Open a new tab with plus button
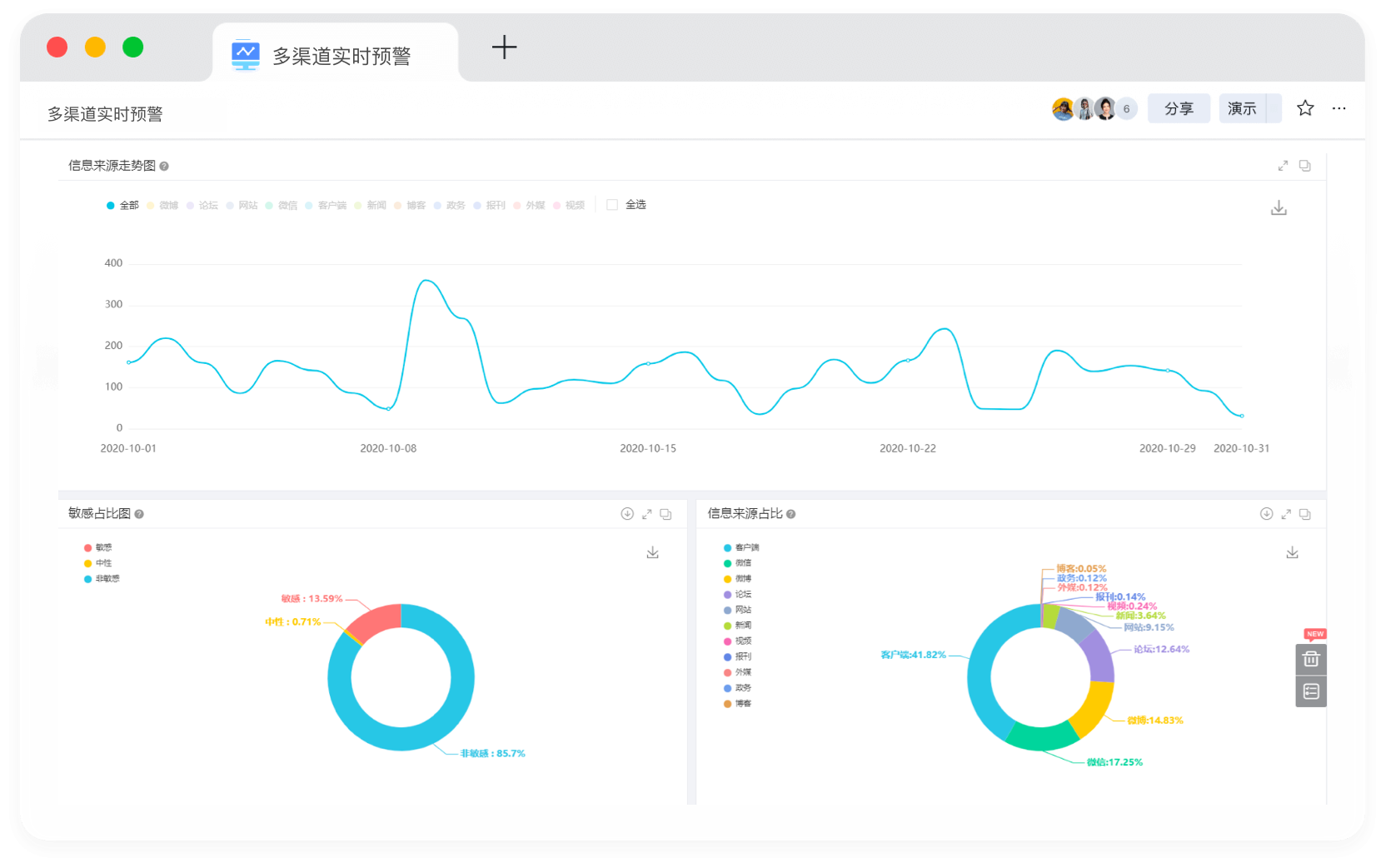Image resolution: width=1386 pixels, height=868 pixels. 504,47
